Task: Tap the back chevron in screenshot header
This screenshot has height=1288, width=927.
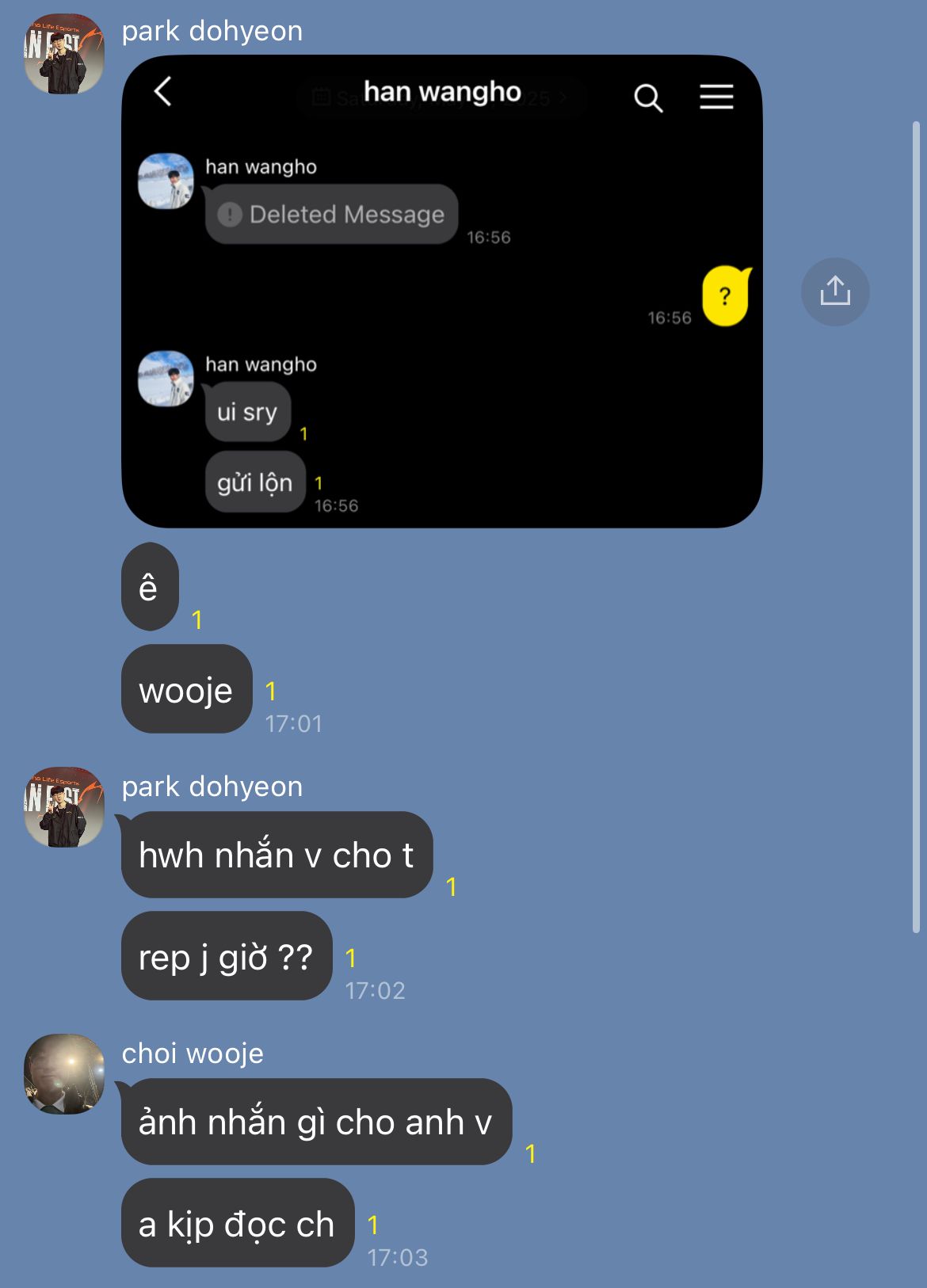Action: 162,92
